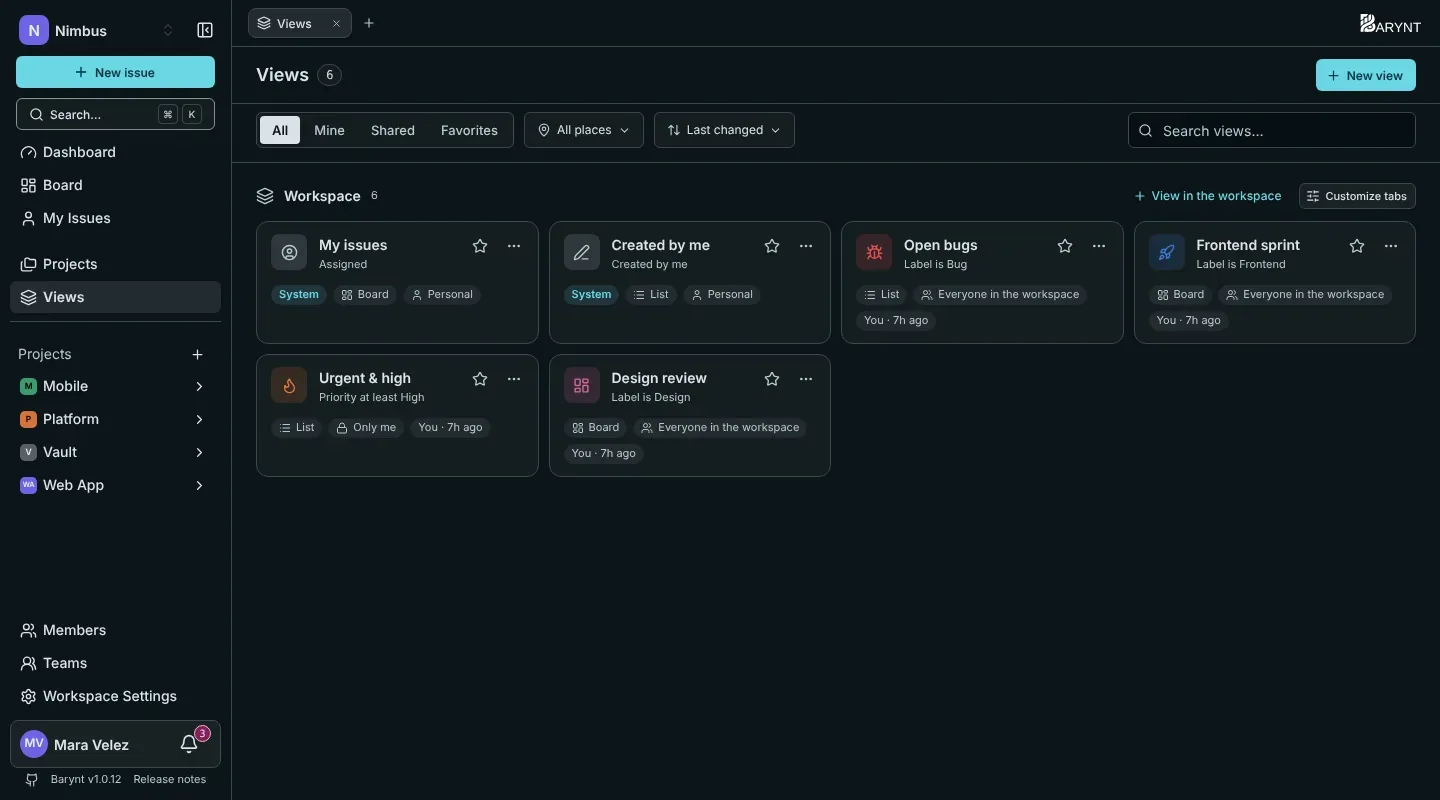Open more options for Design review
Image resolution: width=1440 pixels, height=800 pixels.
[806, 378]
